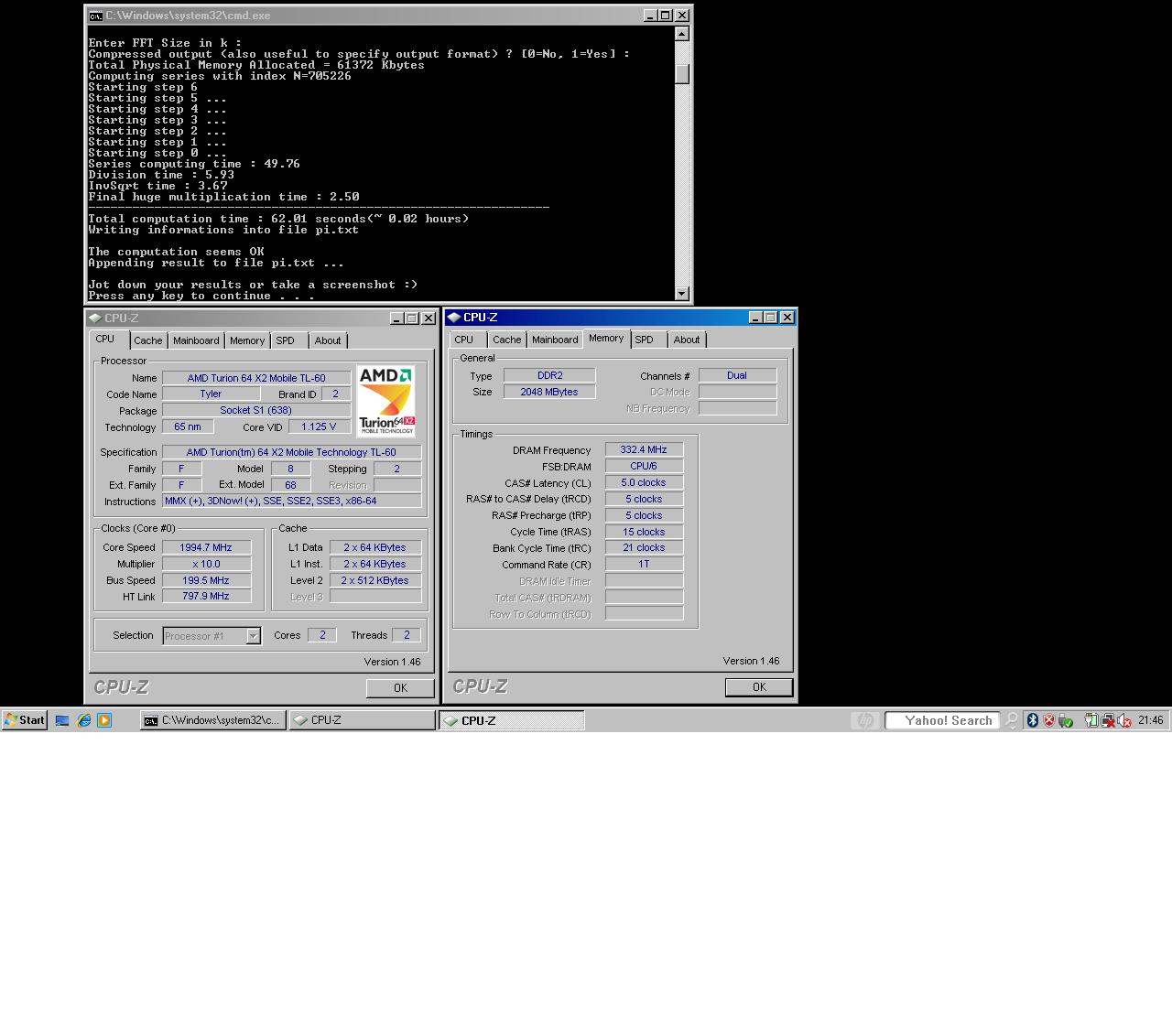Screen dimensions: 1172x1036
Task: Open the Mainboard tab in left CPU-Z
Action: point(196,340)
